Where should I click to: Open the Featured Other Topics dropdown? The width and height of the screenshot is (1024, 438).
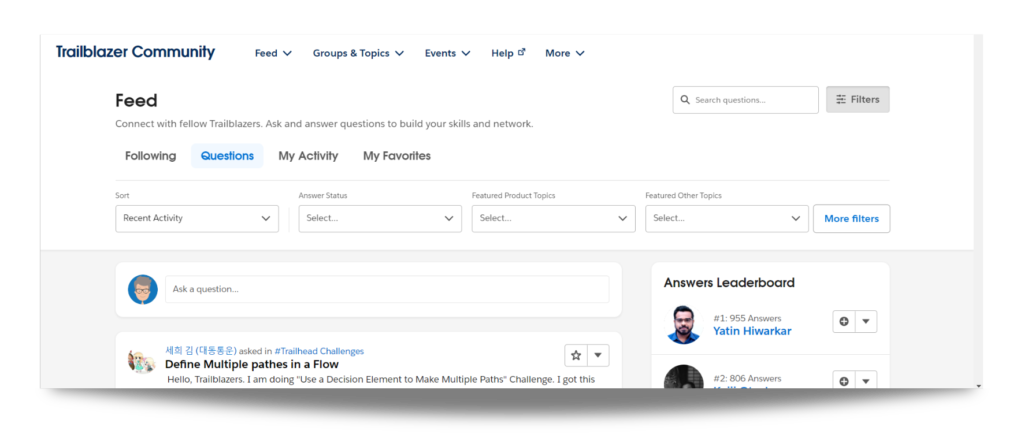coord(727,219)
